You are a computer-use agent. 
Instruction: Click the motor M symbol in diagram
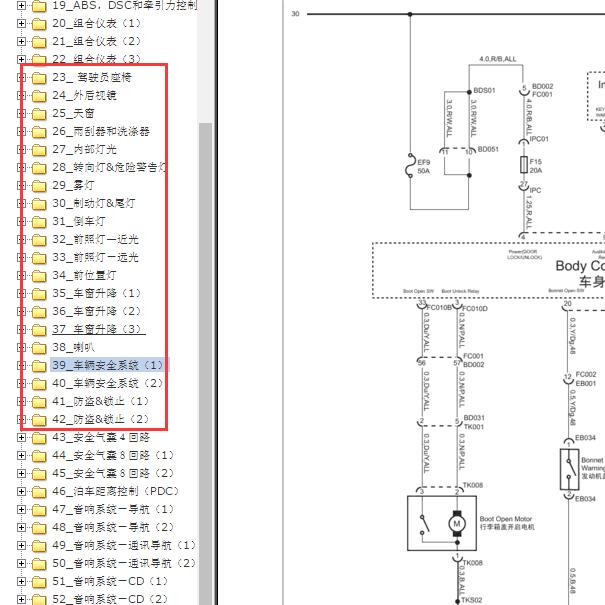tap(457, 524)
